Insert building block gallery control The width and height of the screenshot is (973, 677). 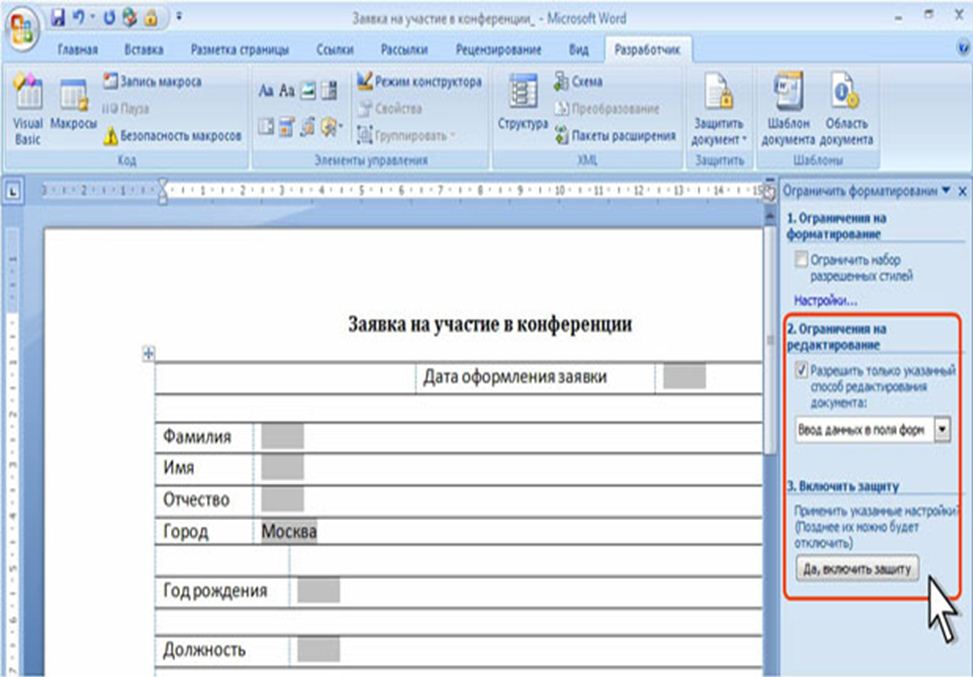tap(330, 91)
